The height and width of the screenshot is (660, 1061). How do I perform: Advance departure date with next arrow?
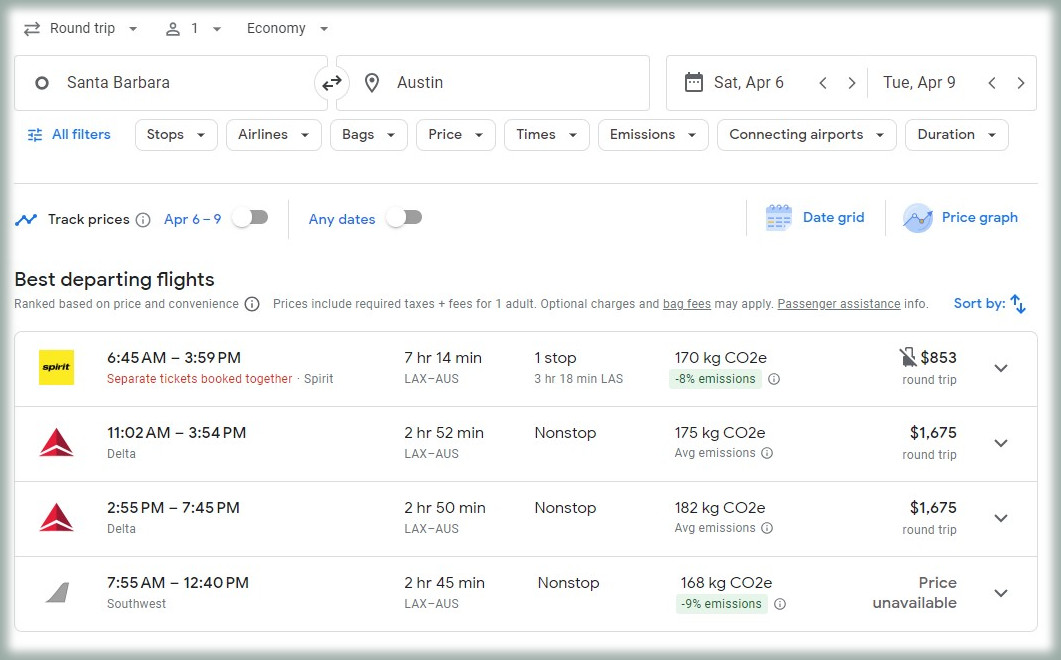(x=851, y=83)
